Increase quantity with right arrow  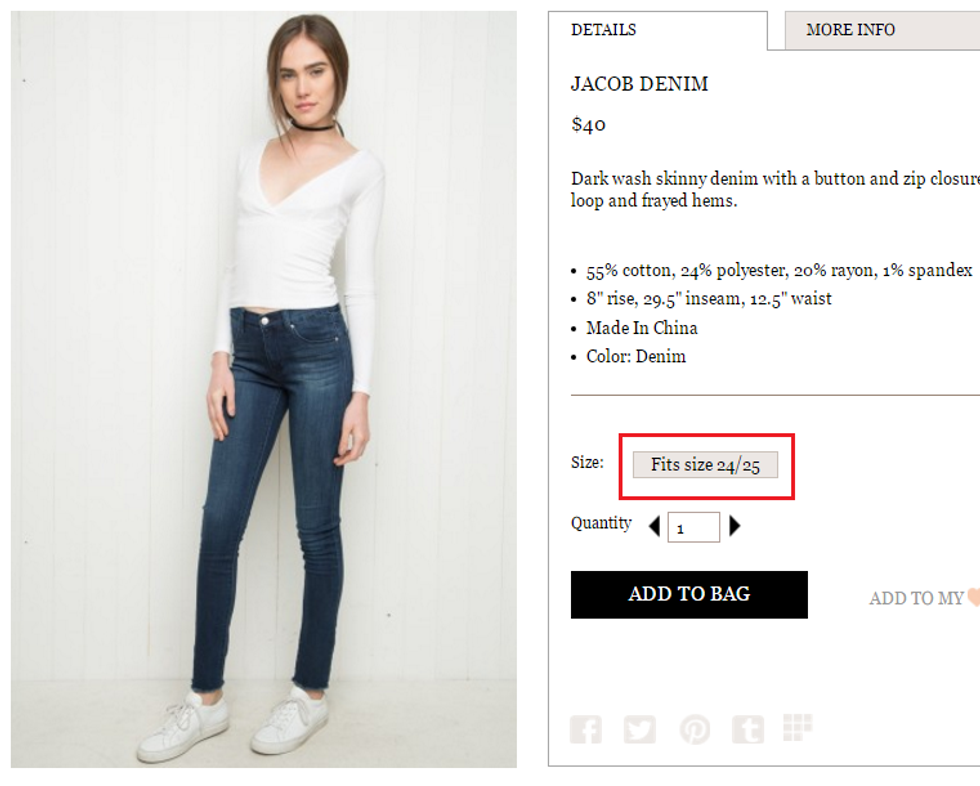point(735,526)
